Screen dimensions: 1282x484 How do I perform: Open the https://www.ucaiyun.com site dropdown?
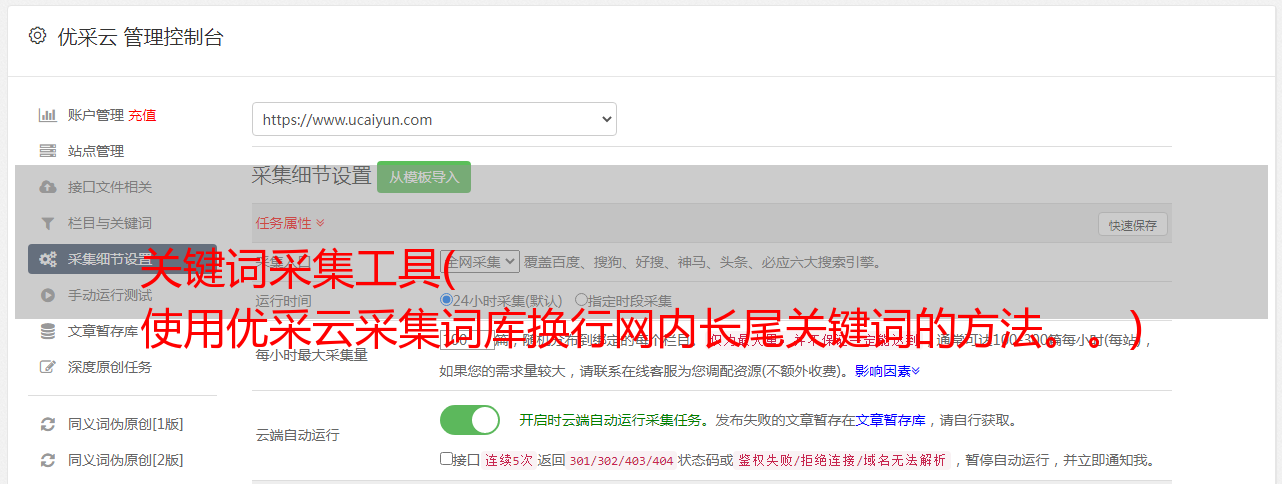[434, 119]
